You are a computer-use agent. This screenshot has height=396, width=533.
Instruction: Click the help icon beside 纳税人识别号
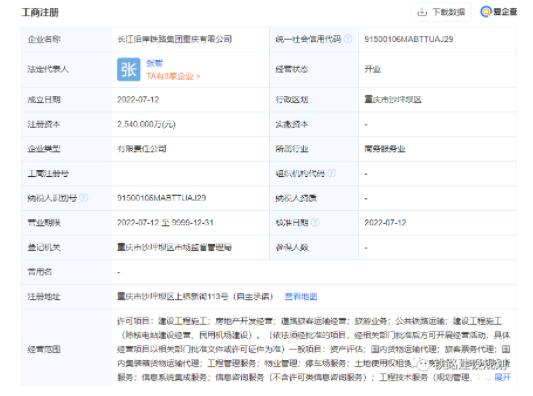click(x=84, y=198)
